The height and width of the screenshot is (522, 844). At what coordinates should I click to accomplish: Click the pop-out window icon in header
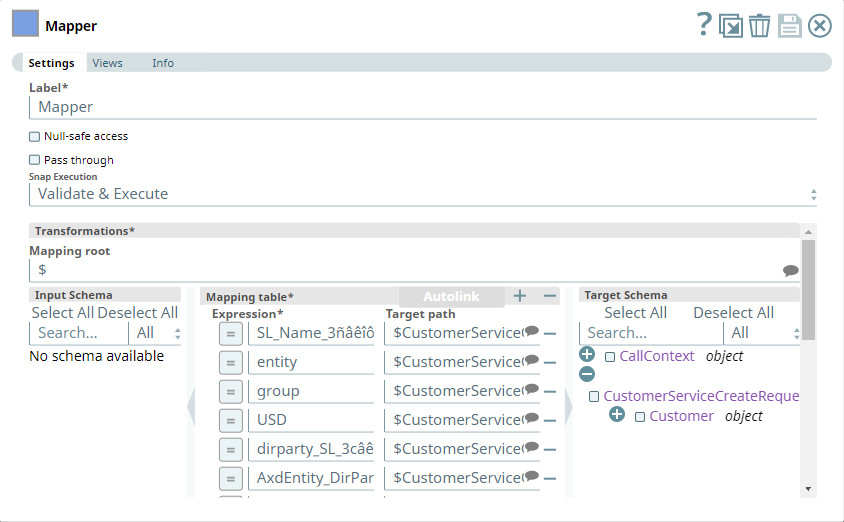coord(732,25)
